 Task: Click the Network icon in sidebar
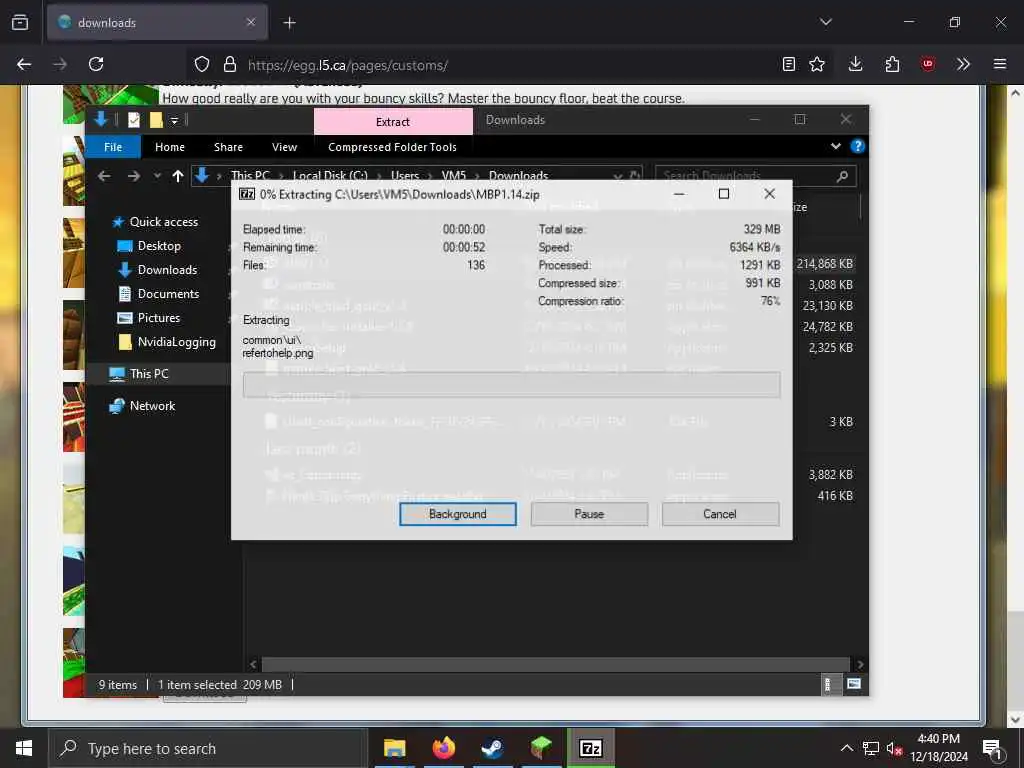tap(117, 406)
